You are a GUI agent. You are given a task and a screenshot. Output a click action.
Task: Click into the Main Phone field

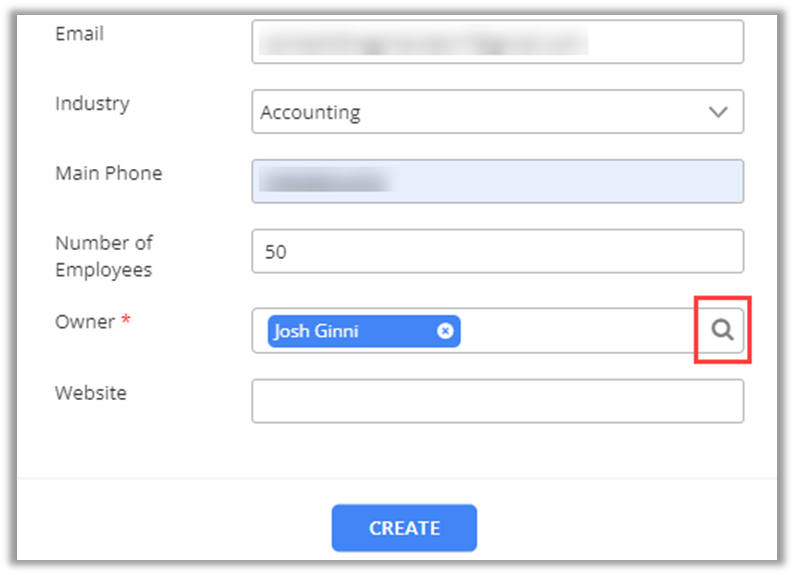tap(560, 181)
